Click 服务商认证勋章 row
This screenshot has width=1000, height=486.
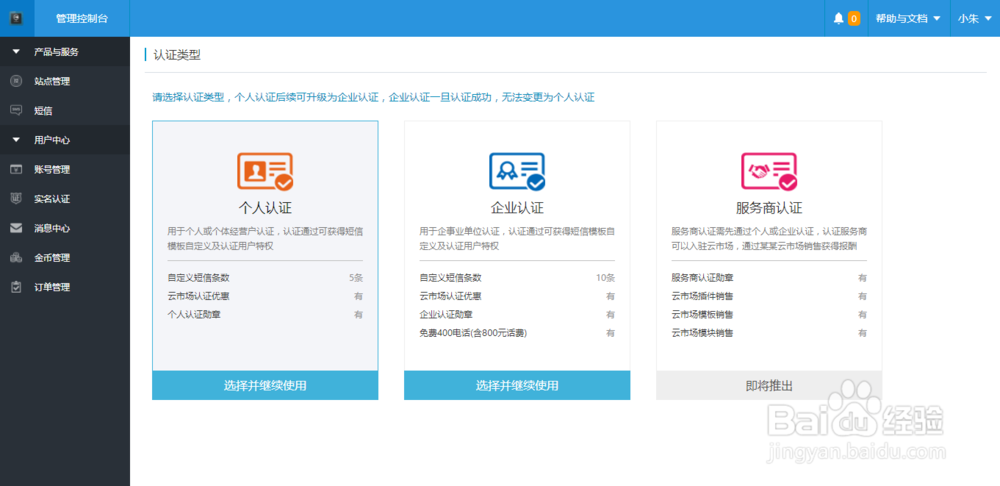point(769,278)
